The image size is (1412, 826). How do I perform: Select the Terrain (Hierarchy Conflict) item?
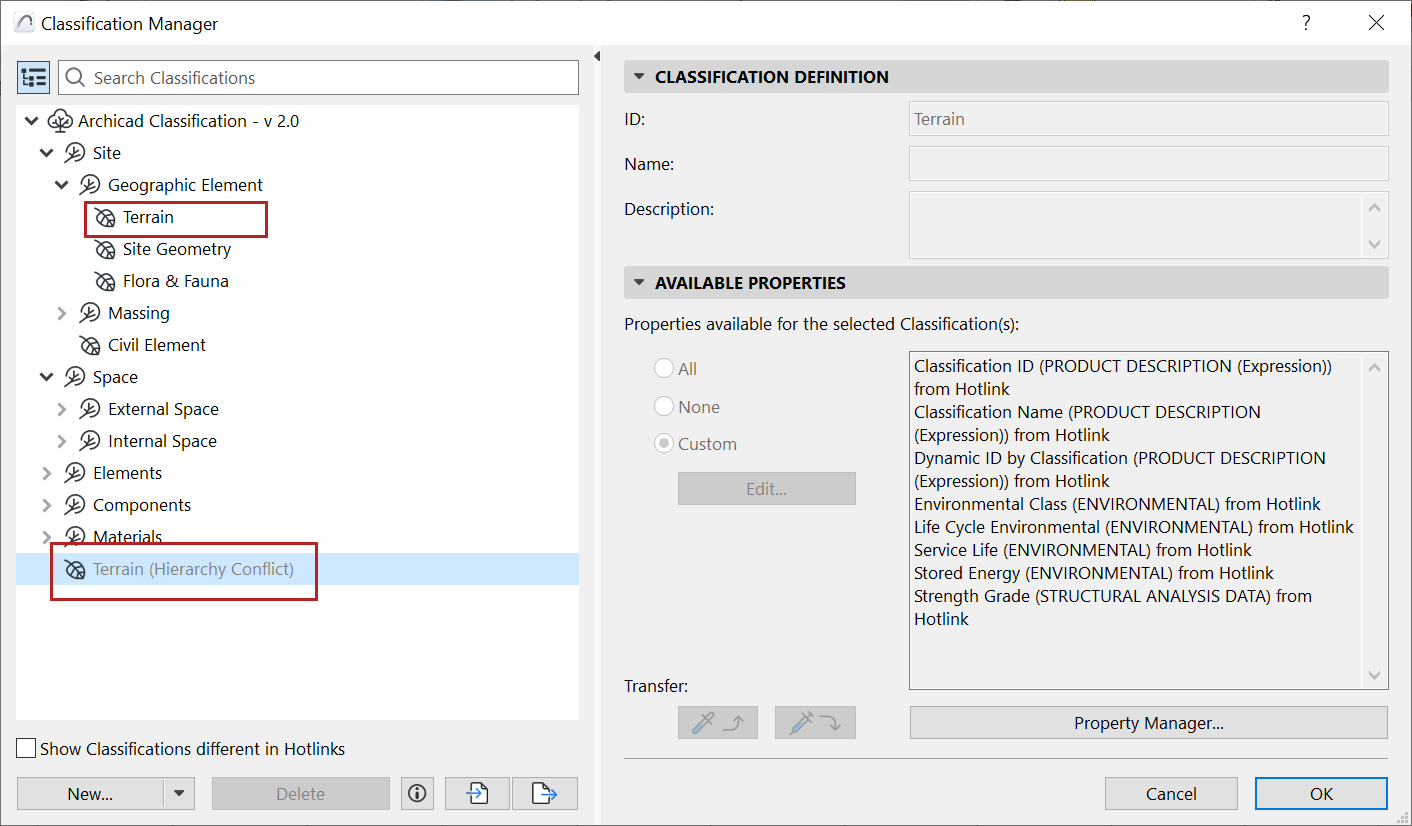(193, 569)
